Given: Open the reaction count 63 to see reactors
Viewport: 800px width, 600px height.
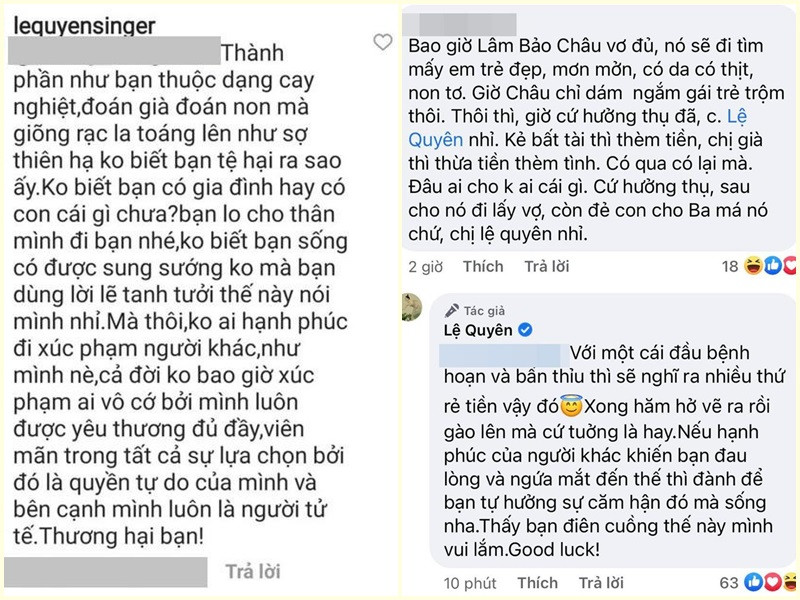Looking at the screenshot, I should (x=727, y=581).
